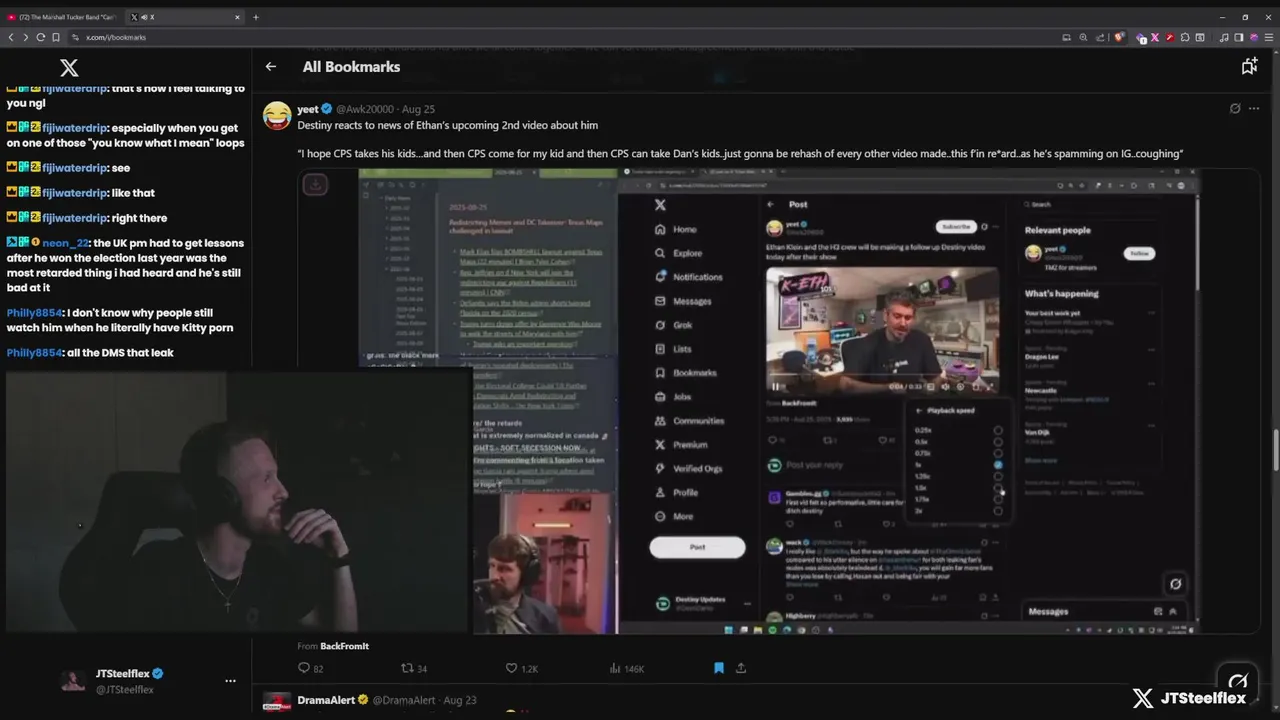
Task: Open a new browser tab
Action: pos(256,17)
